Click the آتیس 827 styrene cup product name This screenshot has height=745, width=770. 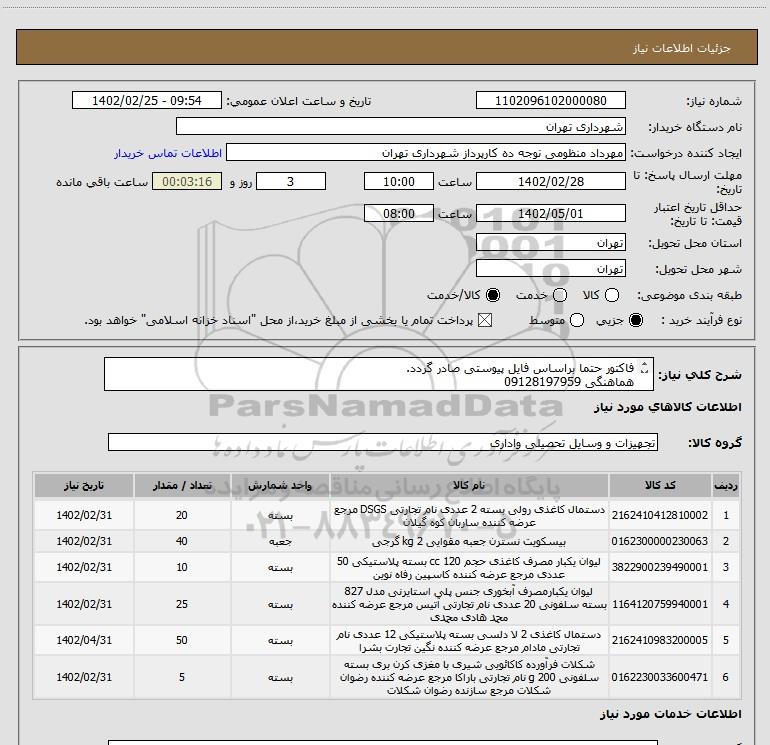point(469,605)
